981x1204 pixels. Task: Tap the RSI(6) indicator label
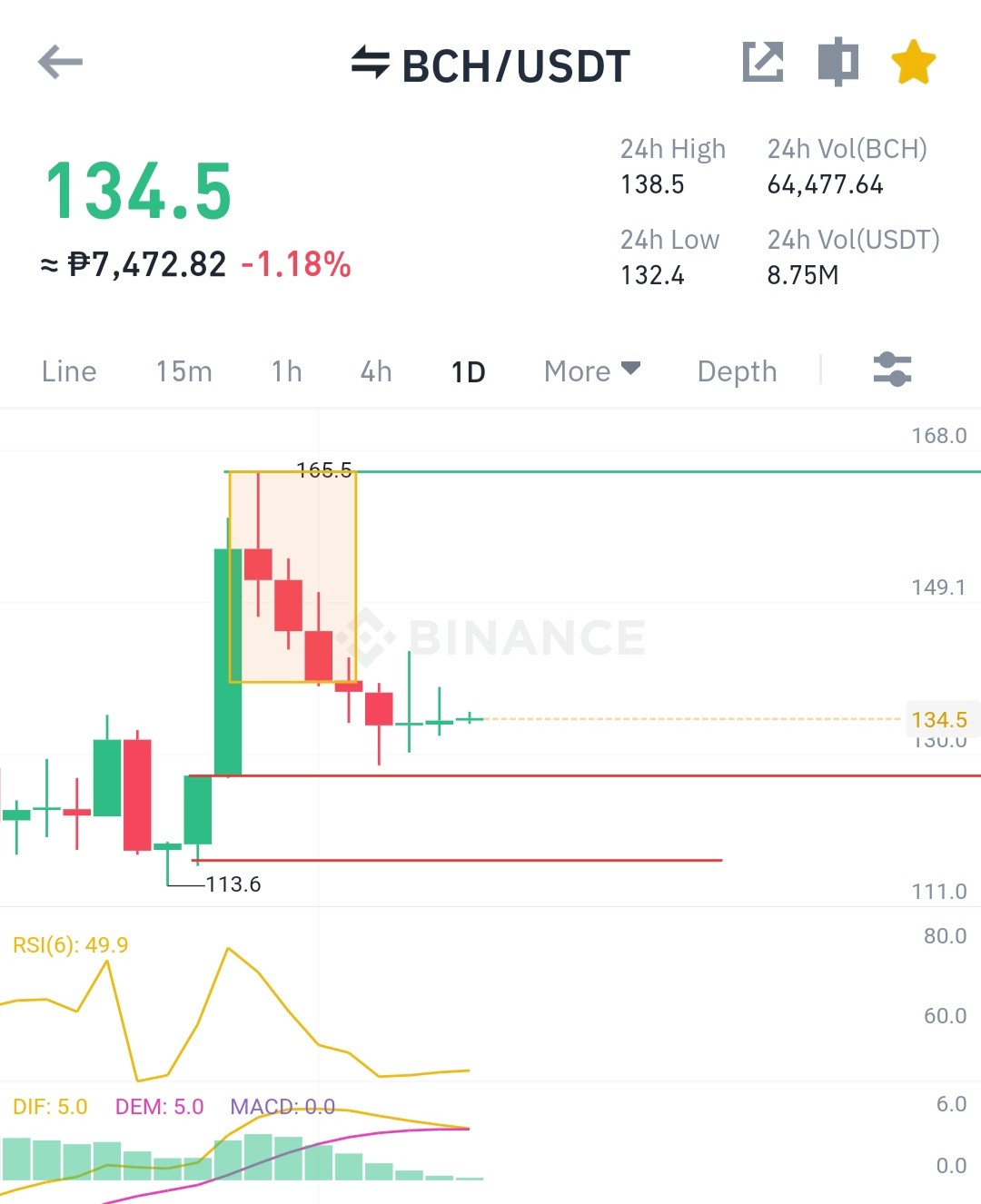[x=70, y=944]
